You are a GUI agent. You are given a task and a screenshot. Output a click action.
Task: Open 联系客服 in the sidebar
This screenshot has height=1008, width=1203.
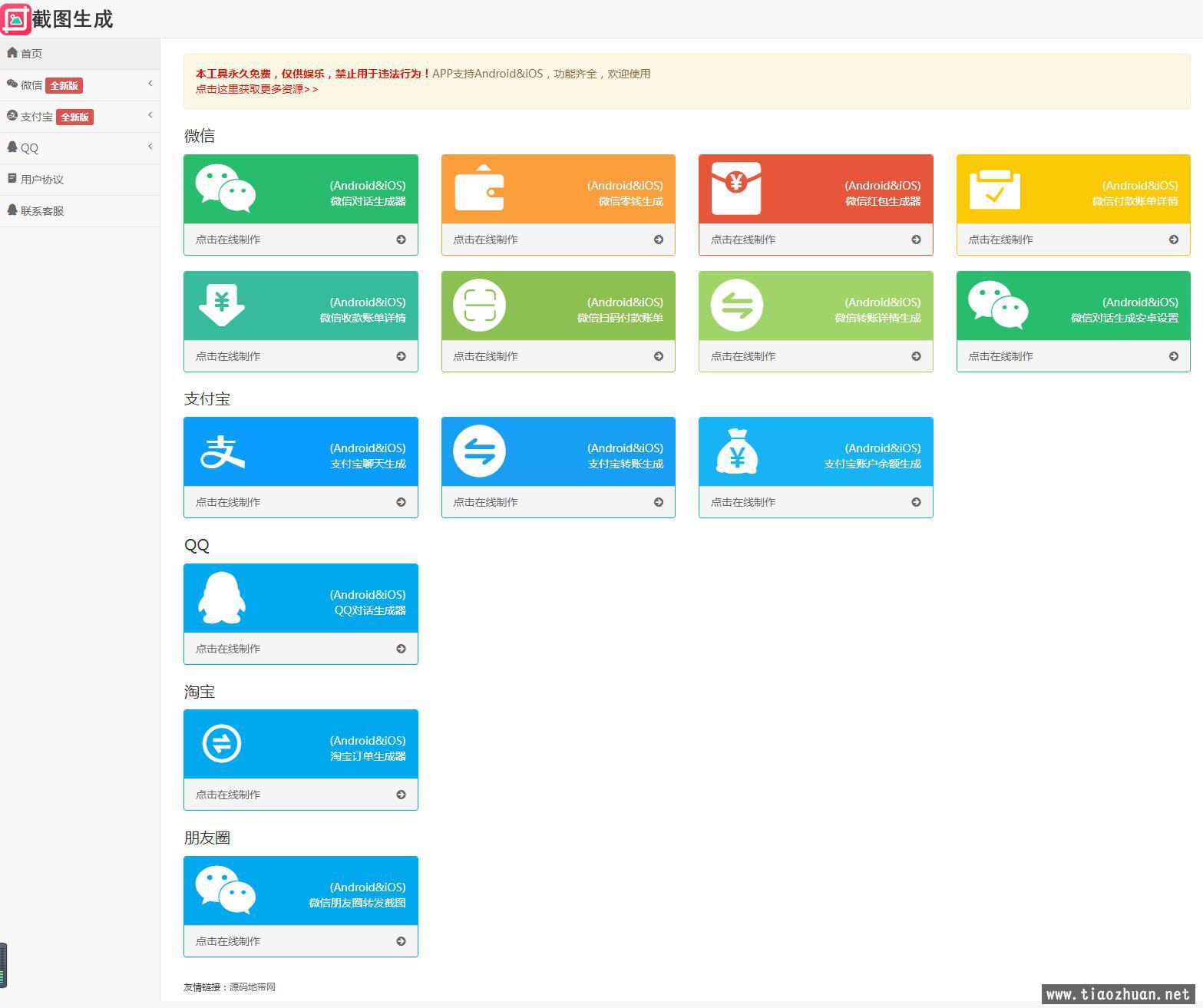[x=80, y=211]
